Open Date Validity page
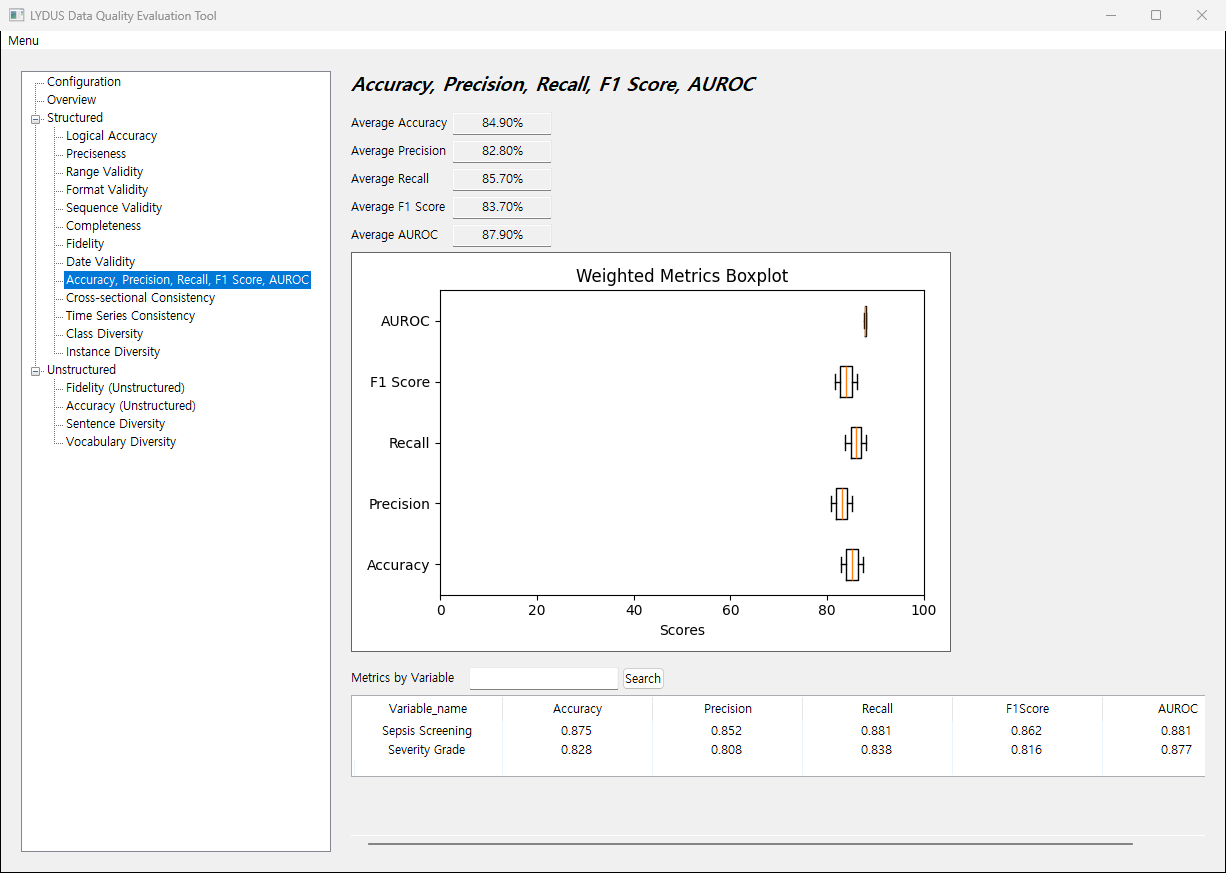 click(101, 262)
